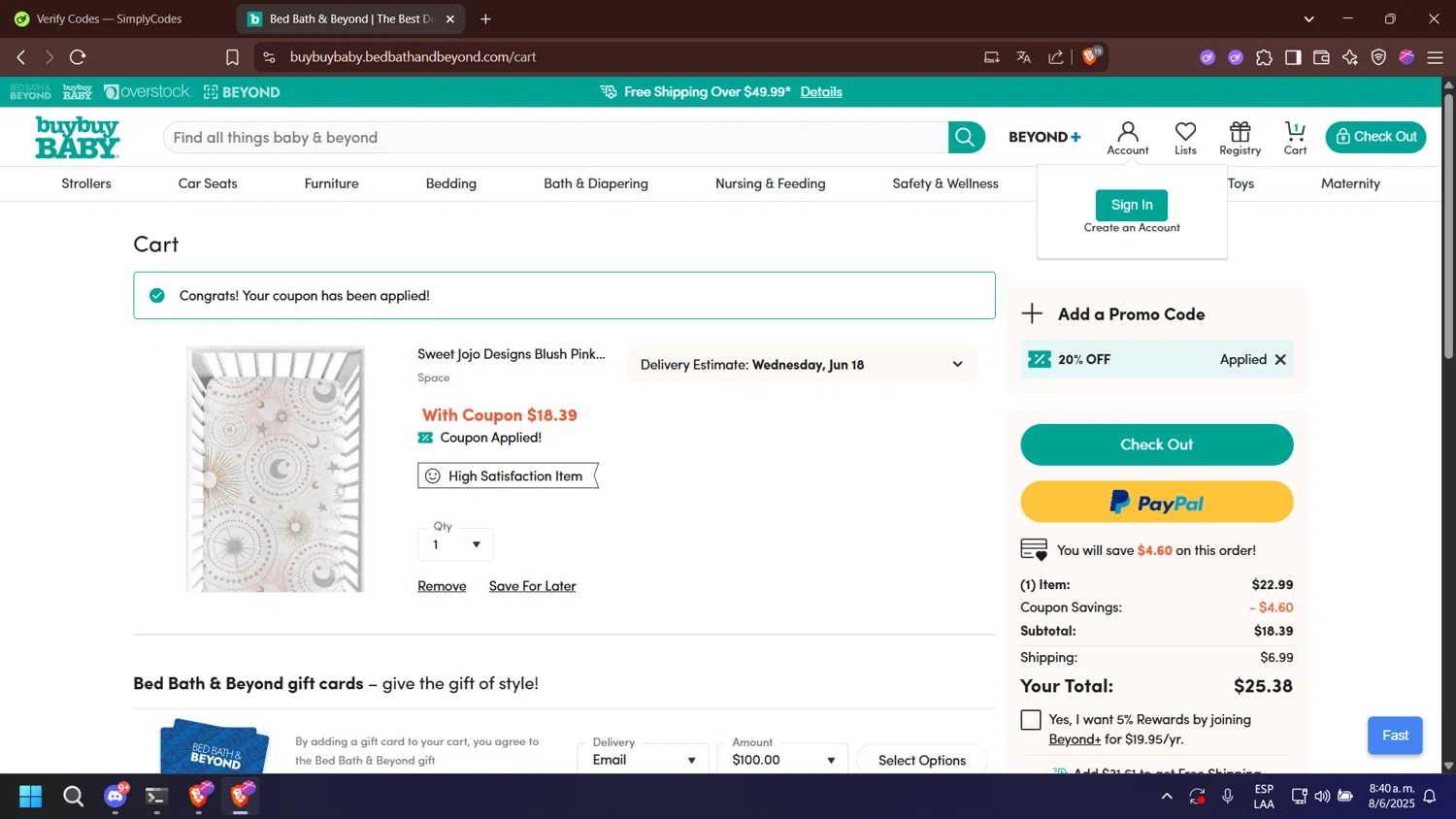Click the small buybuy Baby logo in top bar

[x=78, y=92]
